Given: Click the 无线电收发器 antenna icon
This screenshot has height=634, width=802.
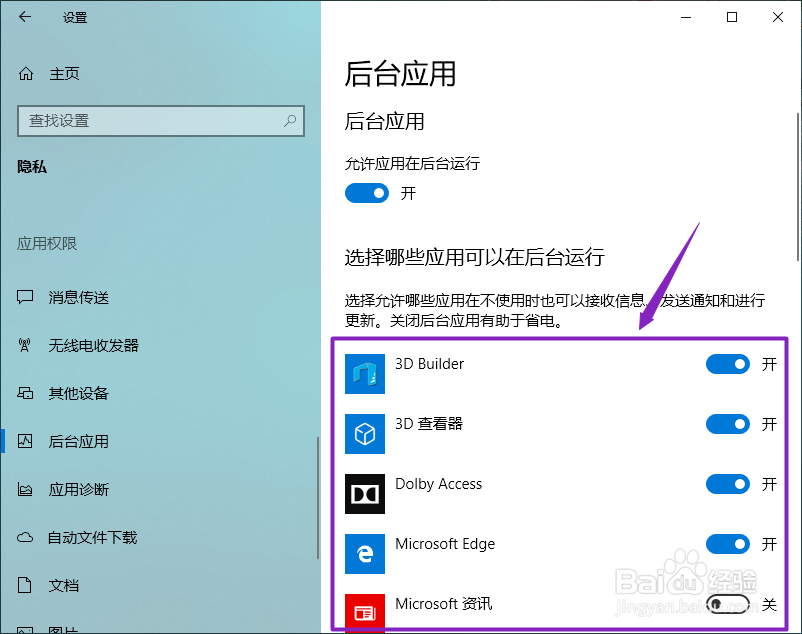Looking at the screenshot, I should pos(25,345).
